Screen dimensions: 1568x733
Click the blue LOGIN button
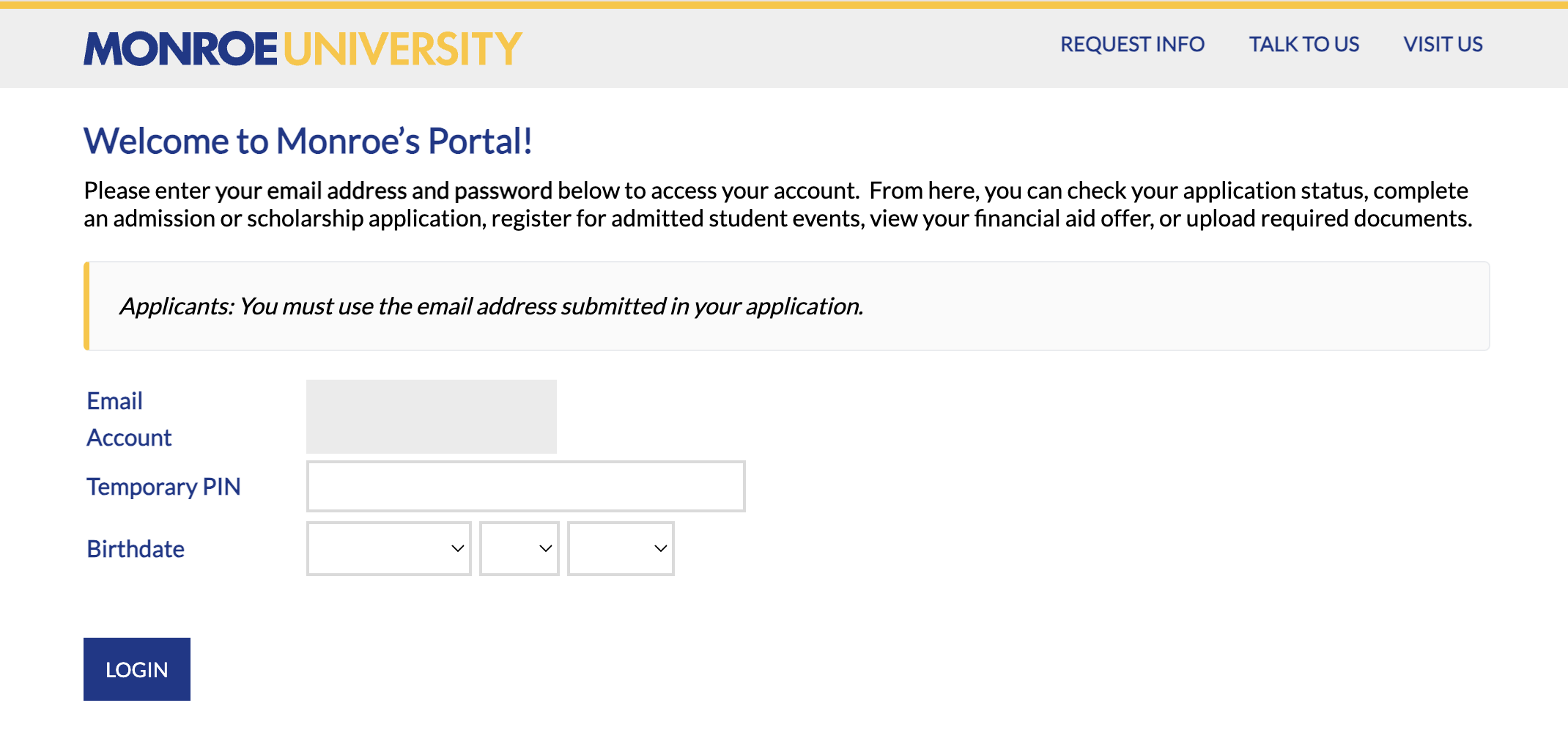click(x=137, y=669)
